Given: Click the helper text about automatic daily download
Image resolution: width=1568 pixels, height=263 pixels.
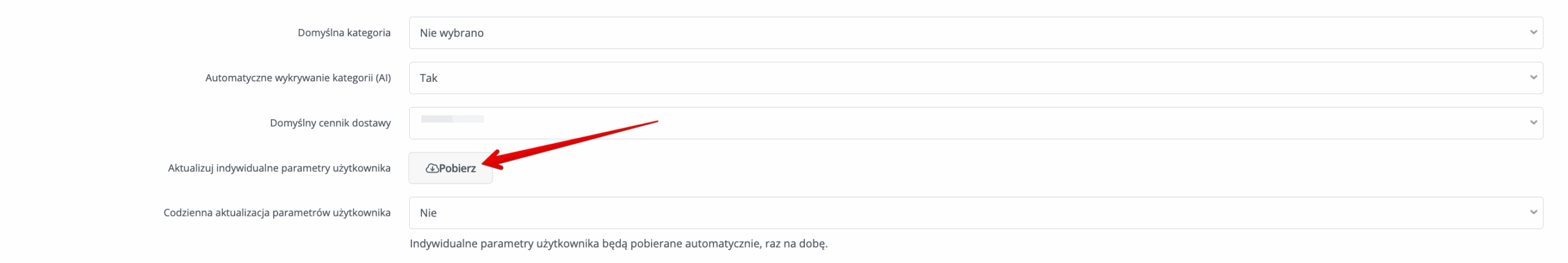Looking at the screenshot, I should click(x=618, y=243).
